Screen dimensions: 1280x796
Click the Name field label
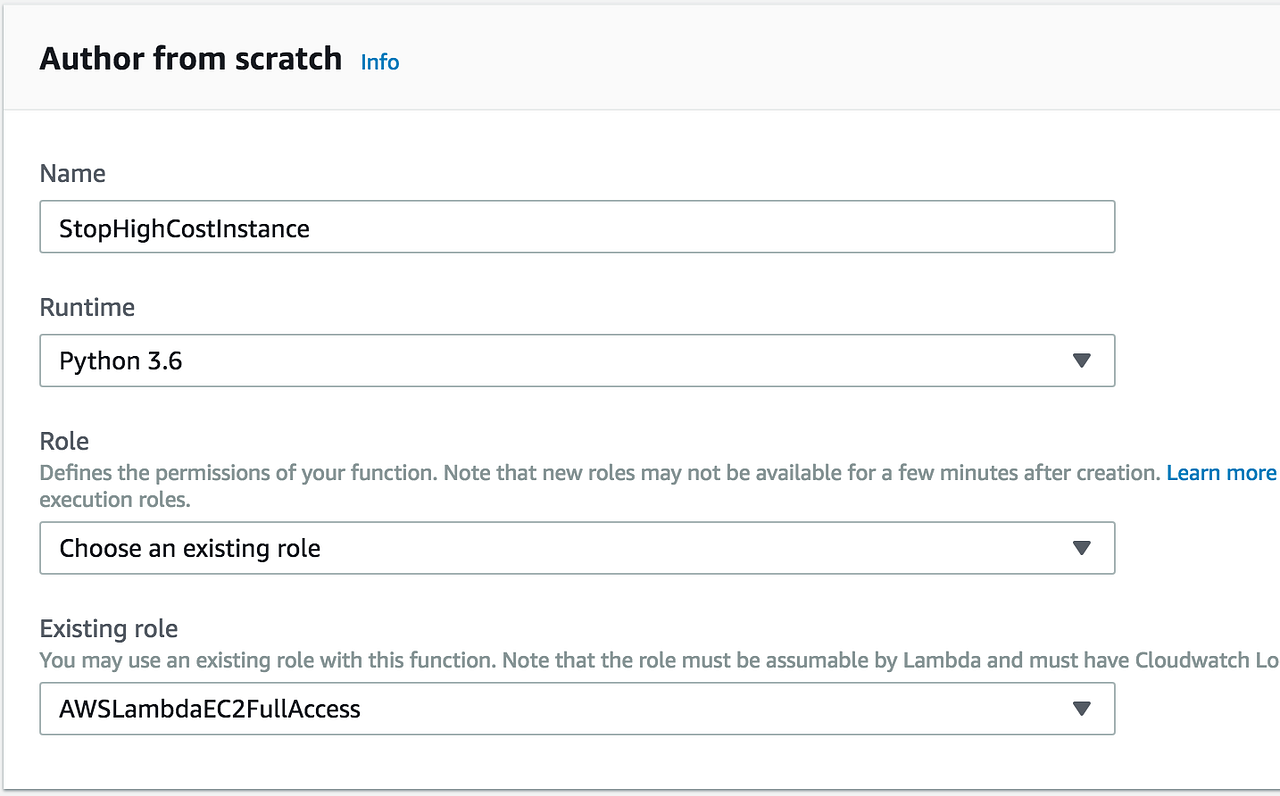pos(73,174)
